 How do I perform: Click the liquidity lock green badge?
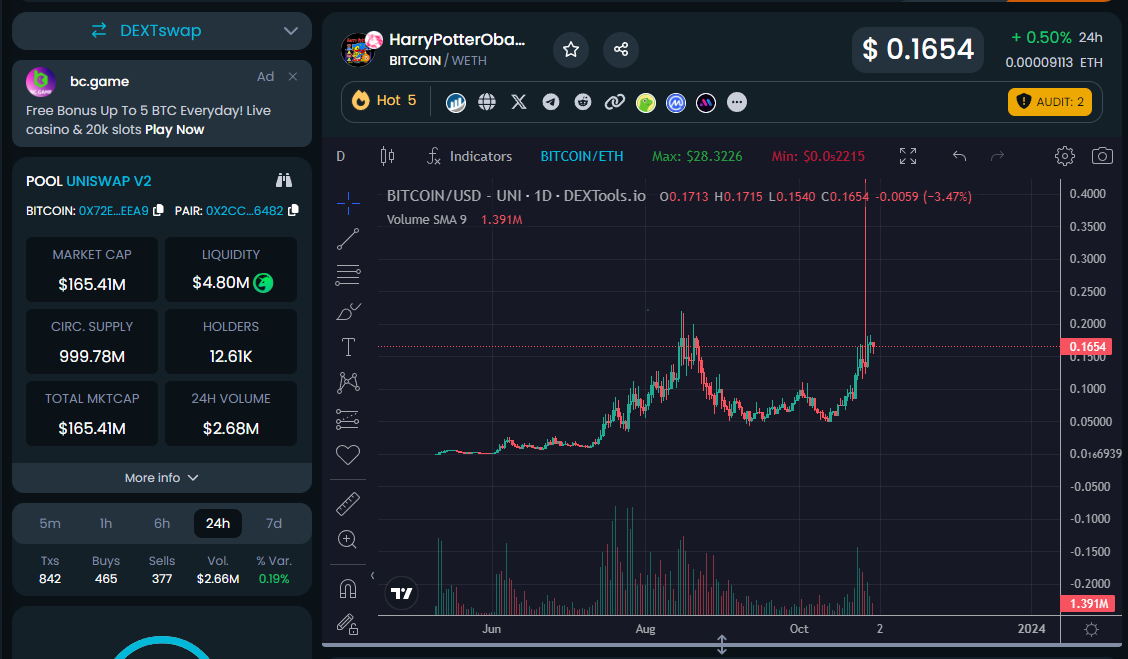[x=263, y=283]
